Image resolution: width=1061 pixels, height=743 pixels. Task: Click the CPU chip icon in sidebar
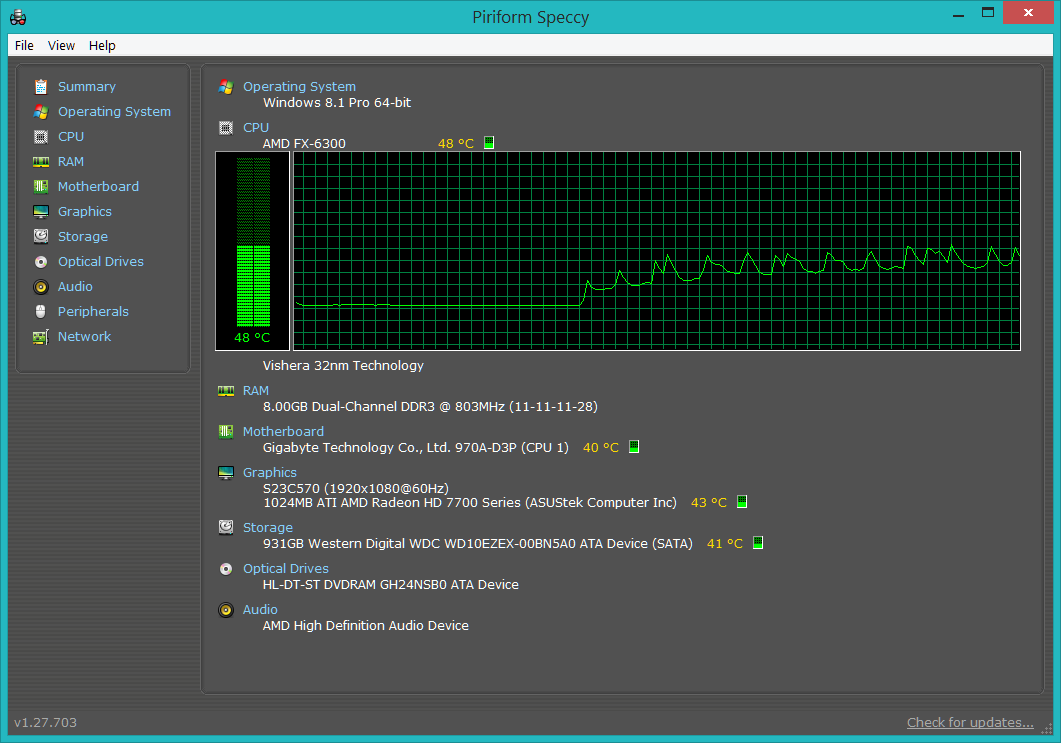41,137
